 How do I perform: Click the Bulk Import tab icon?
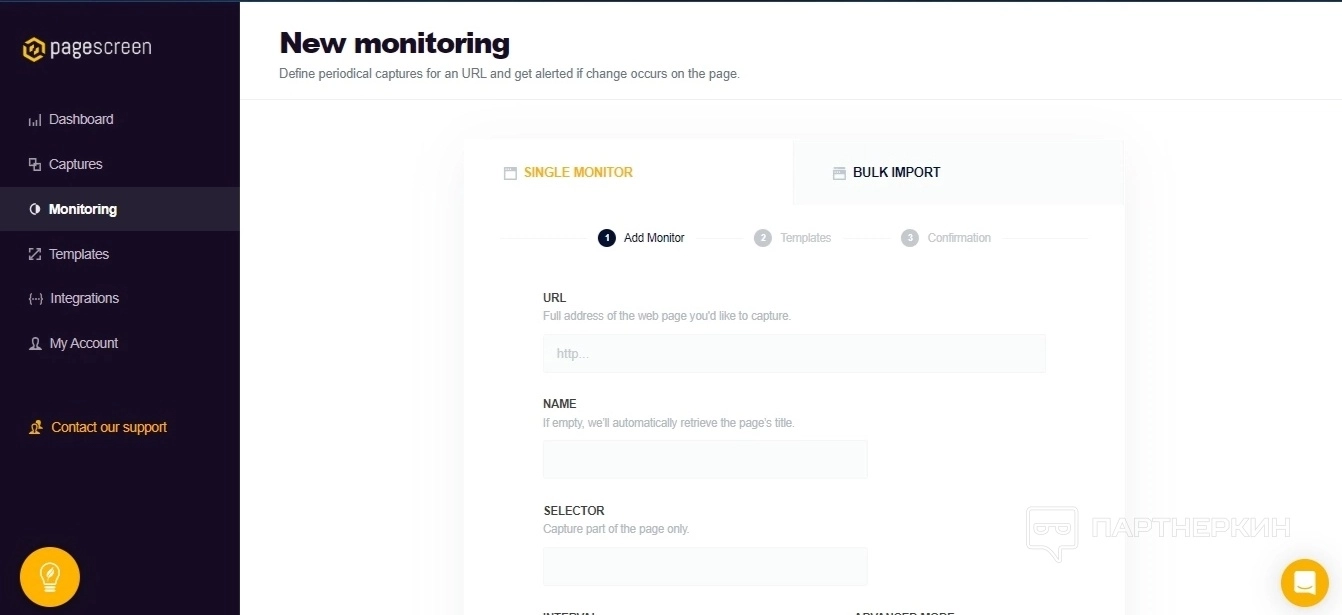pos(839,173)
